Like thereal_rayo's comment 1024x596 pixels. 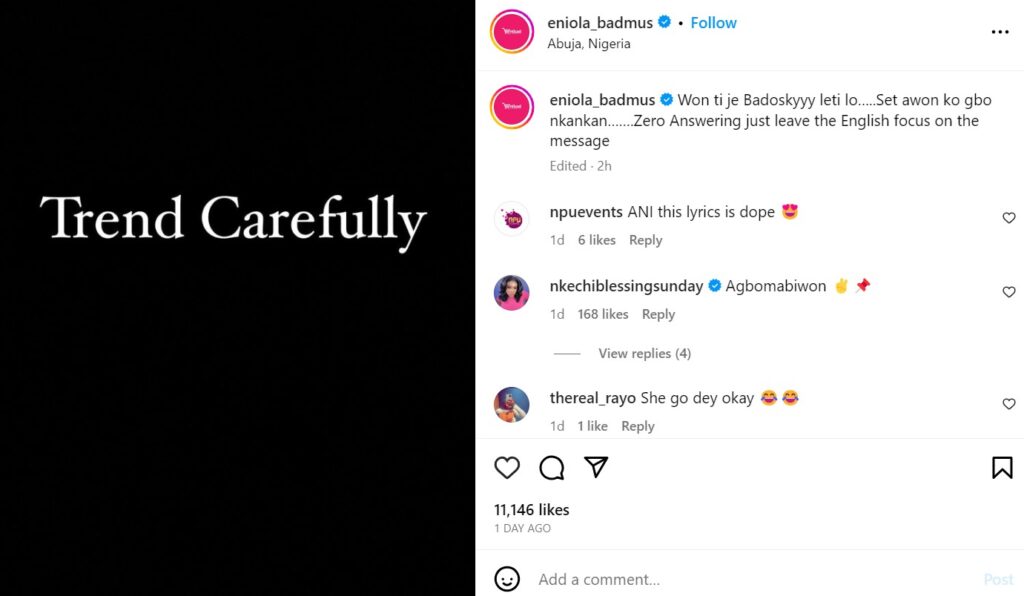pyautogui.click(x=1008, y=404)
